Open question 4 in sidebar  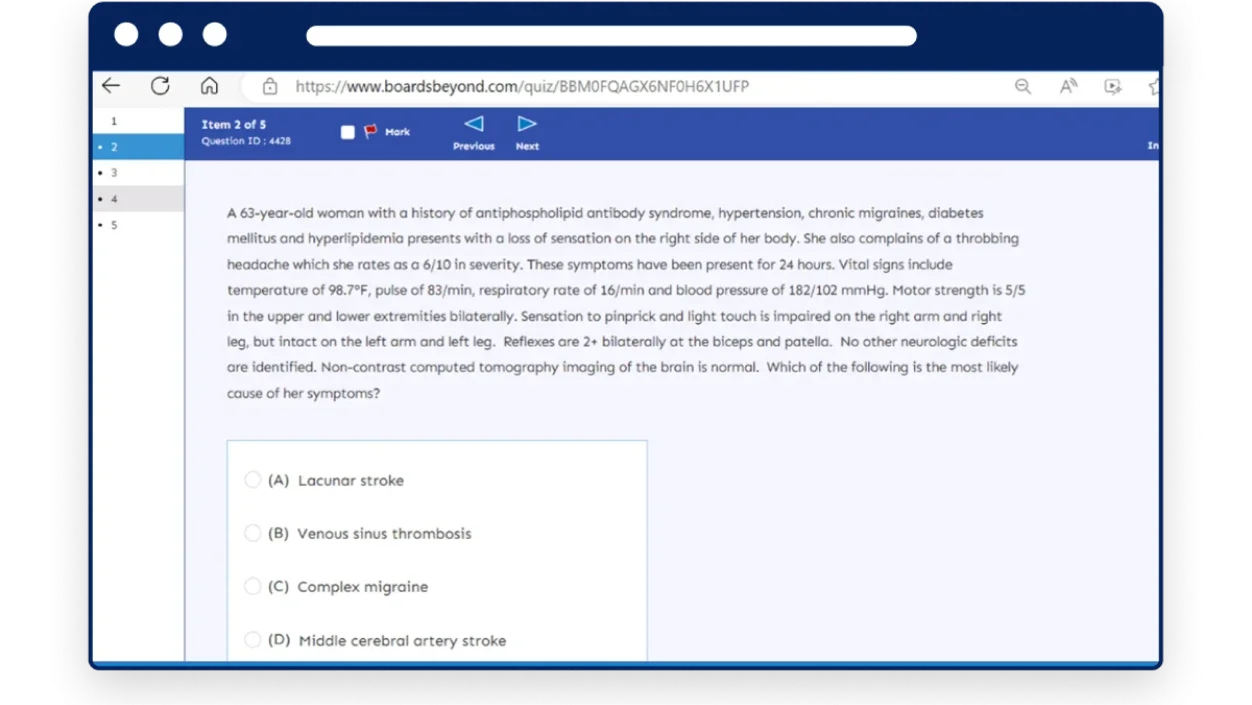tap(138, 199)
